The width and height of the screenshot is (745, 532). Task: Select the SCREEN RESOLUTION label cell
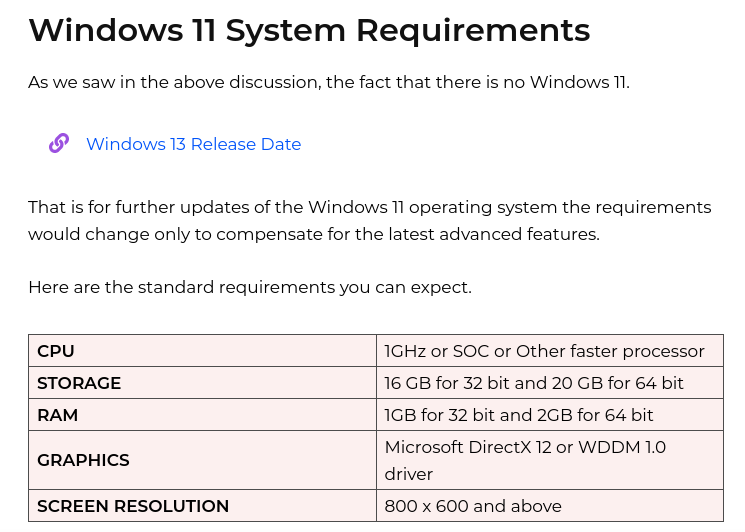coord(133,506)
